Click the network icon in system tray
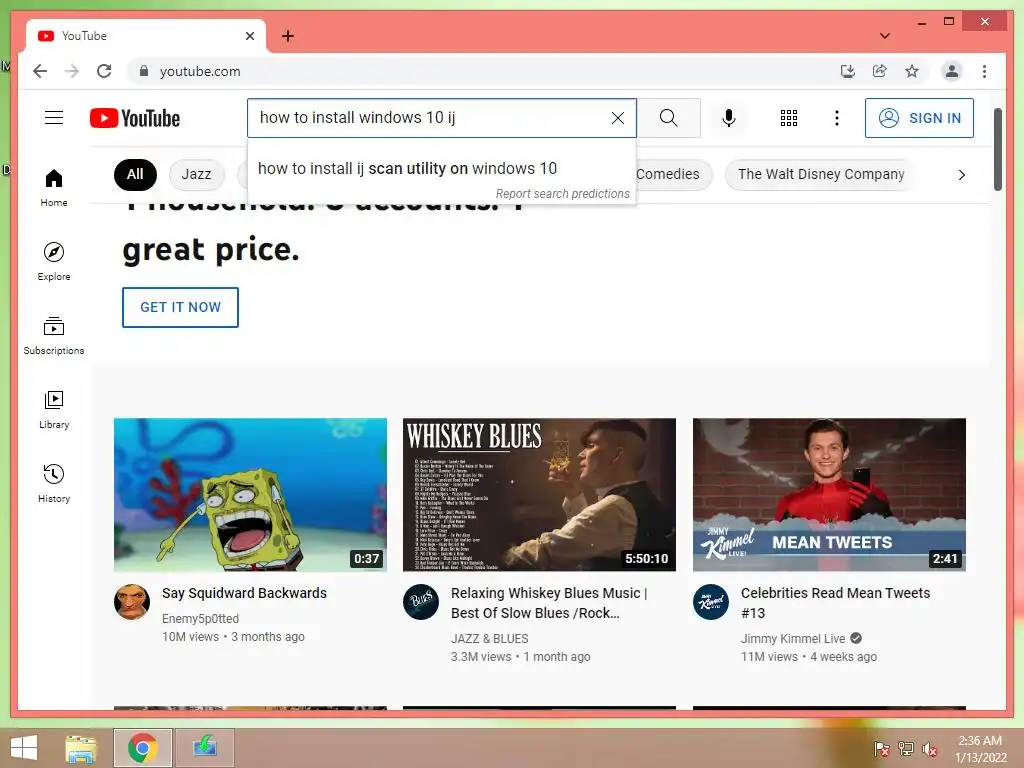 tap(905, 749)
